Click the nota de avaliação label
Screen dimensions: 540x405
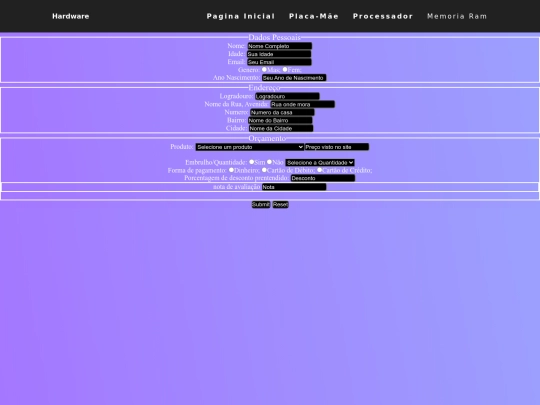(237, 187)
